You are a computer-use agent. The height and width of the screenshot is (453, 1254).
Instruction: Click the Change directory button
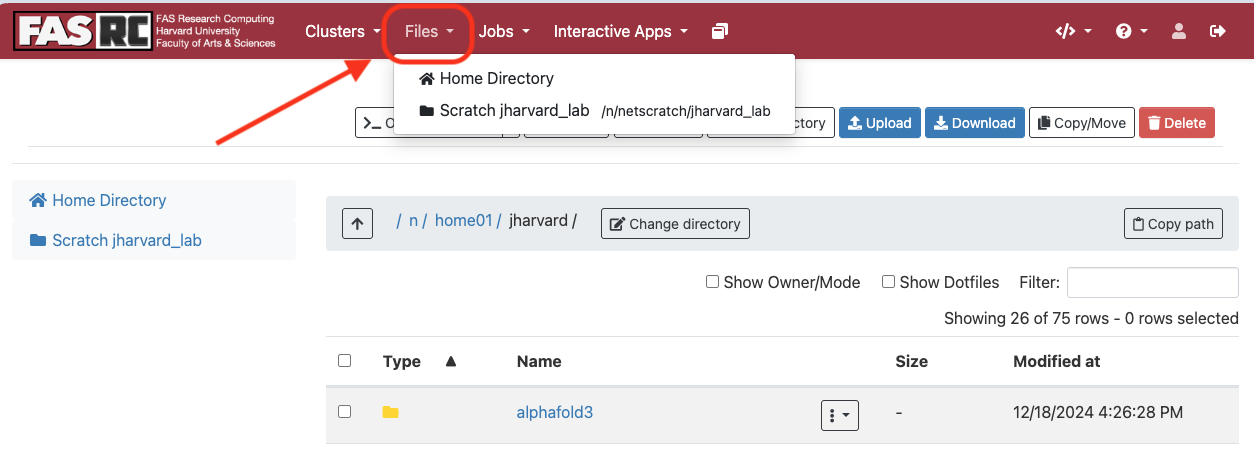[x=674, y=224]
